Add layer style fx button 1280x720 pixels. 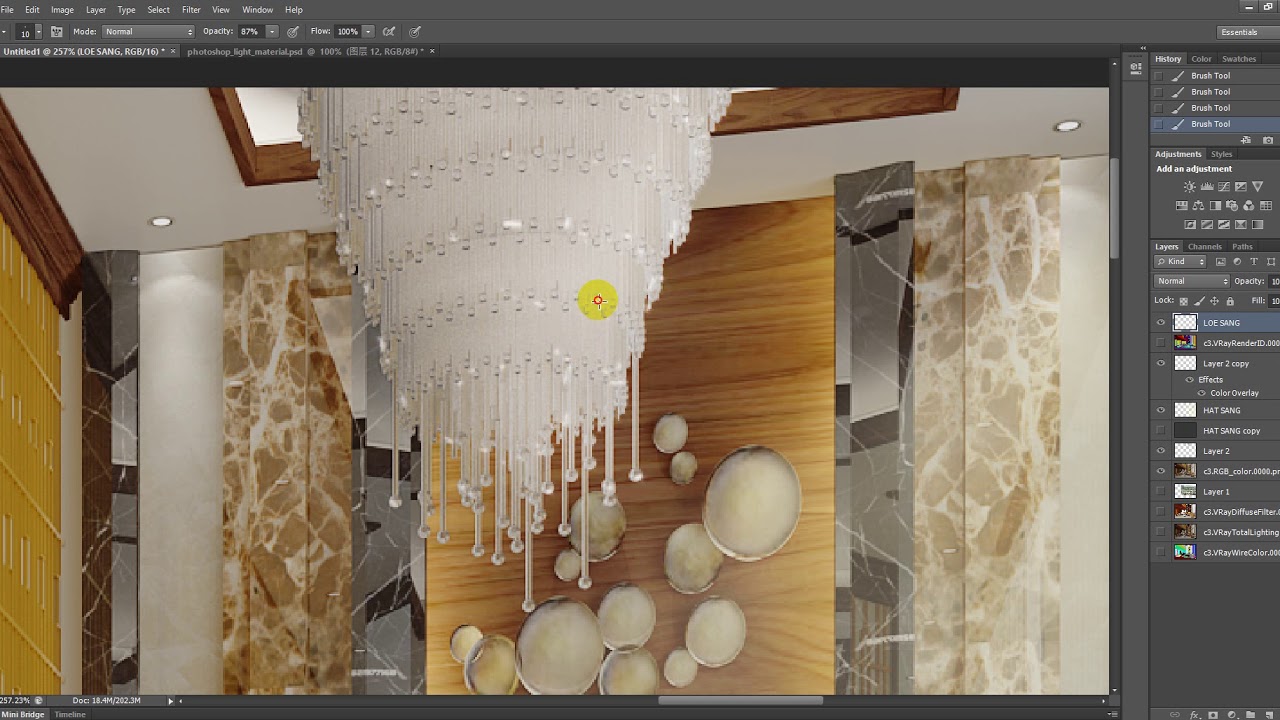(x=1194, y=714)
